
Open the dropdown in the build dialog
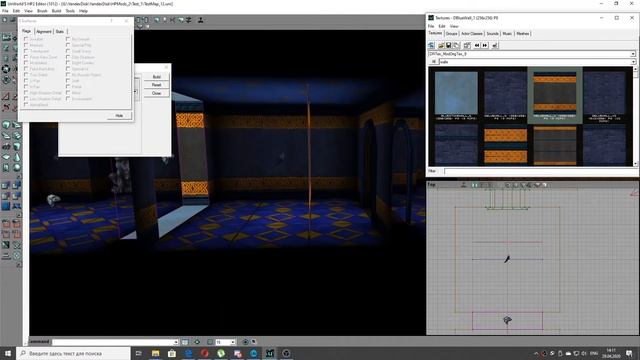pos(135,91)
